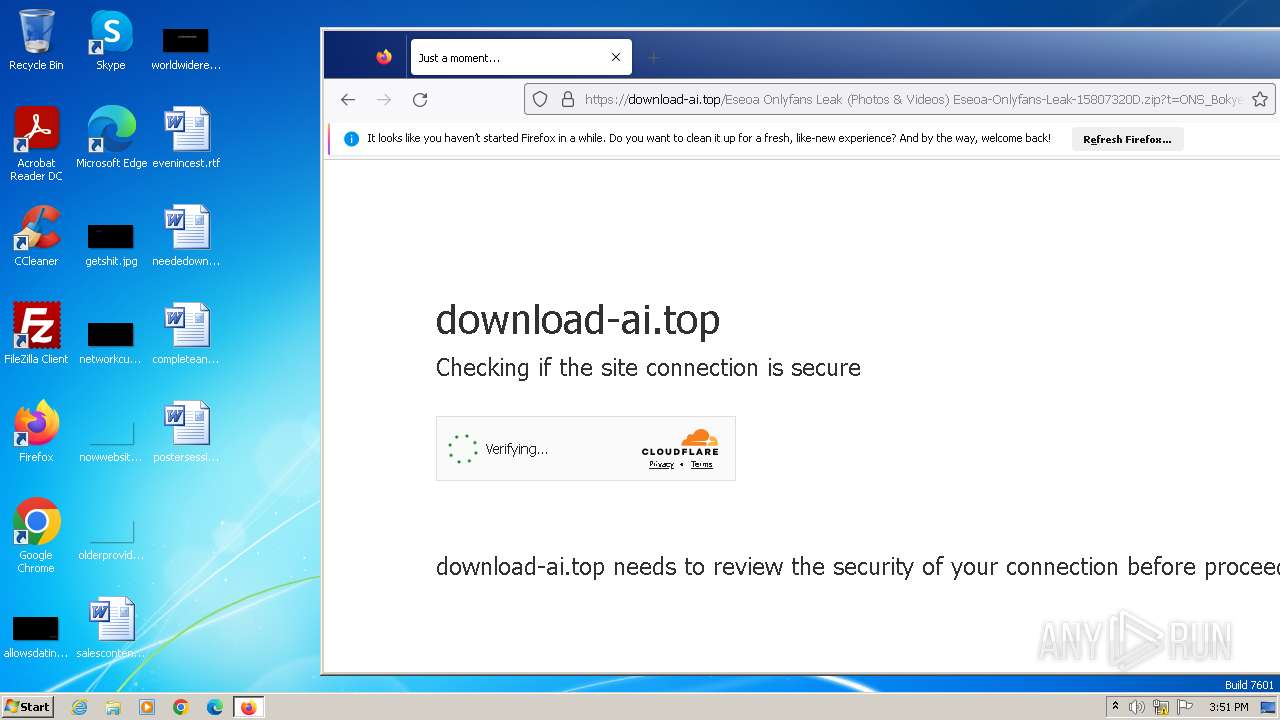The width and height of the screenshot is (1280, 720).
Task: Open the postersessi document icon
Action: click(186, 431)
